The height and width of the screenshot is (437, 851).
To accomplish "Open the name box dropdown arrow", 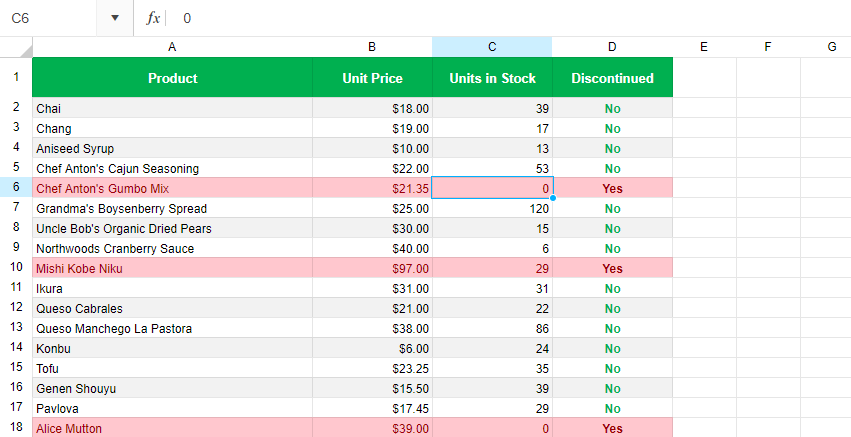I will pyautogui.click(x=115, y=18).
